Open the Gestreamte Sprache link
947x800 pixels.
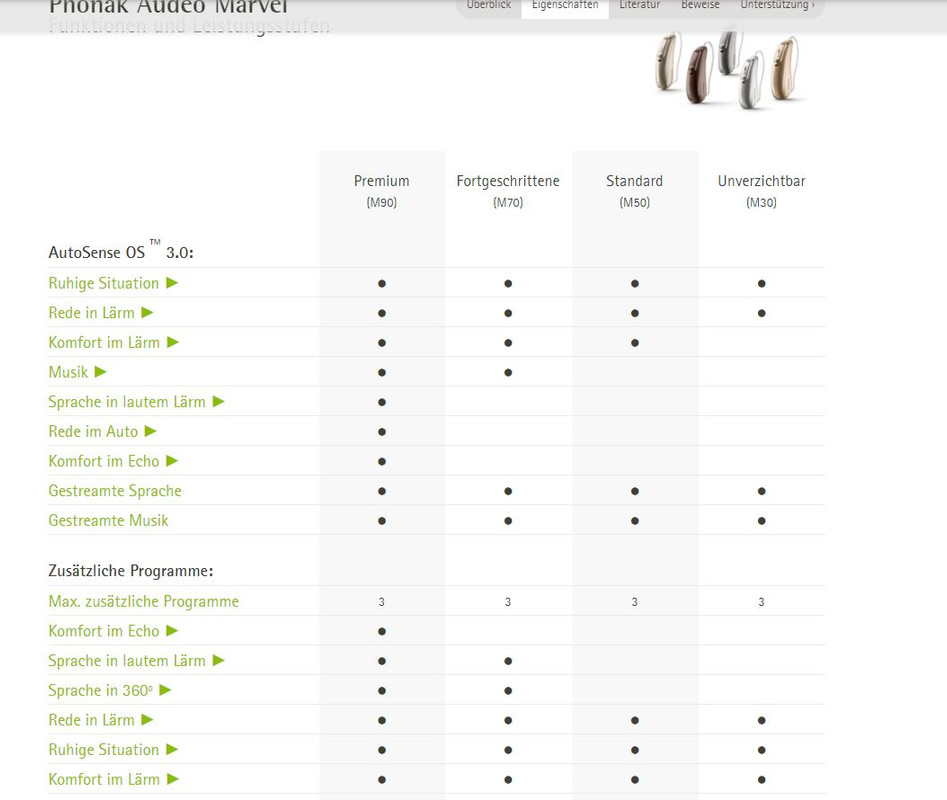click(x=115, y=490)
